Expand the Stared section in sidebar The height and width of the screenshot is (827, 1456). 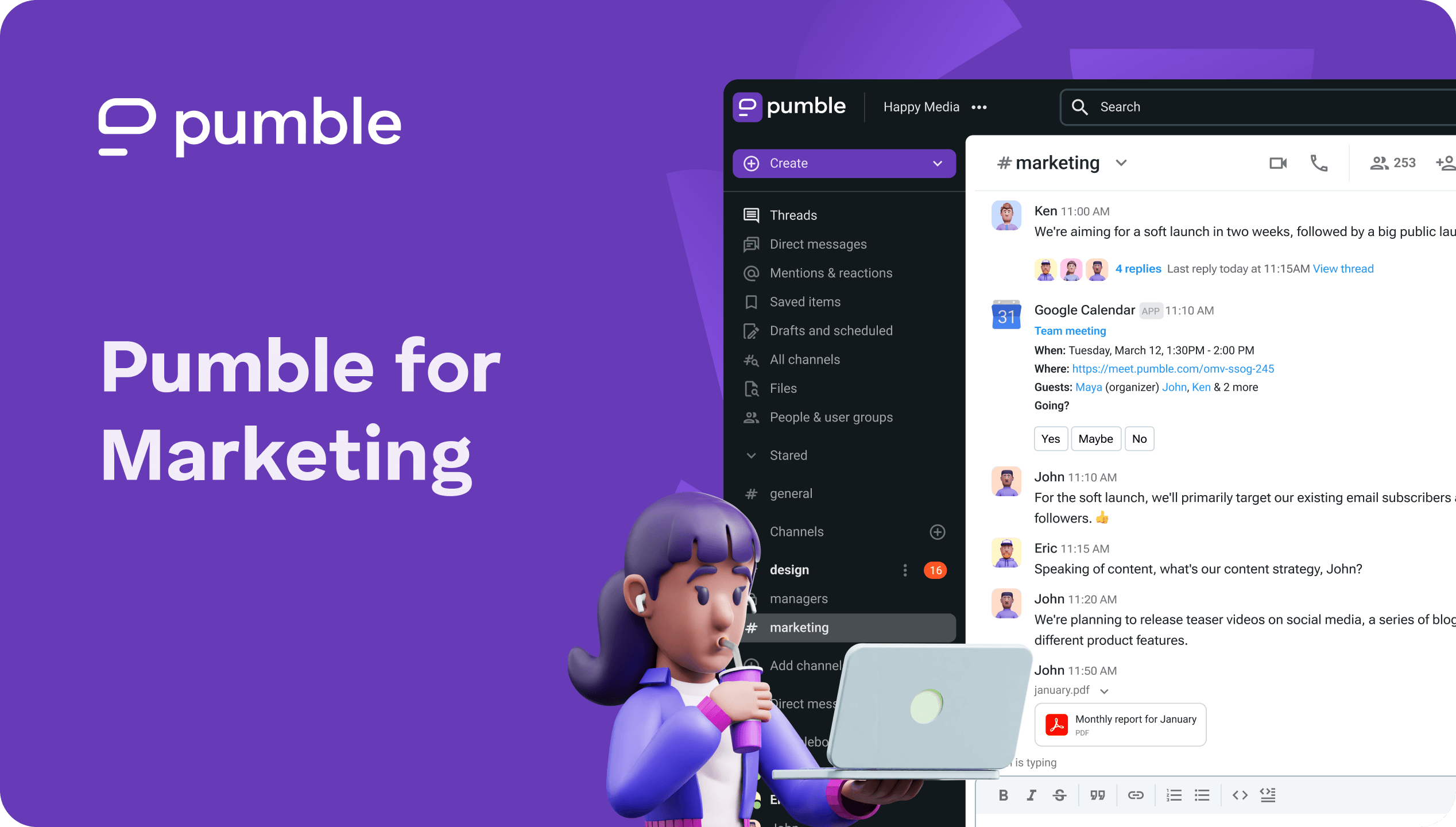[x=753, y=455]
